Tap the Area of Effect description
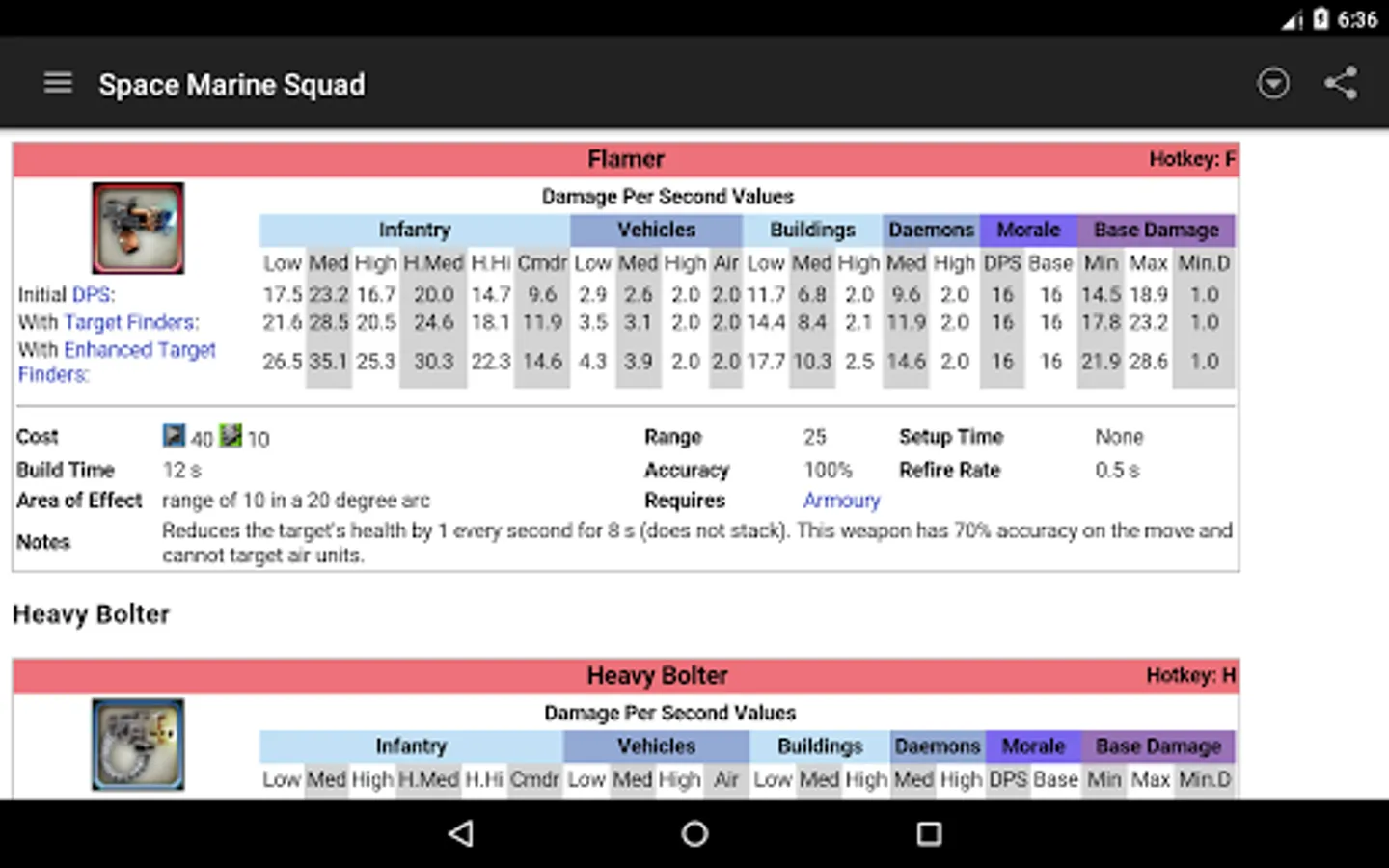The width and height of the screenshot is (1389, 868). tap(295, 501)
